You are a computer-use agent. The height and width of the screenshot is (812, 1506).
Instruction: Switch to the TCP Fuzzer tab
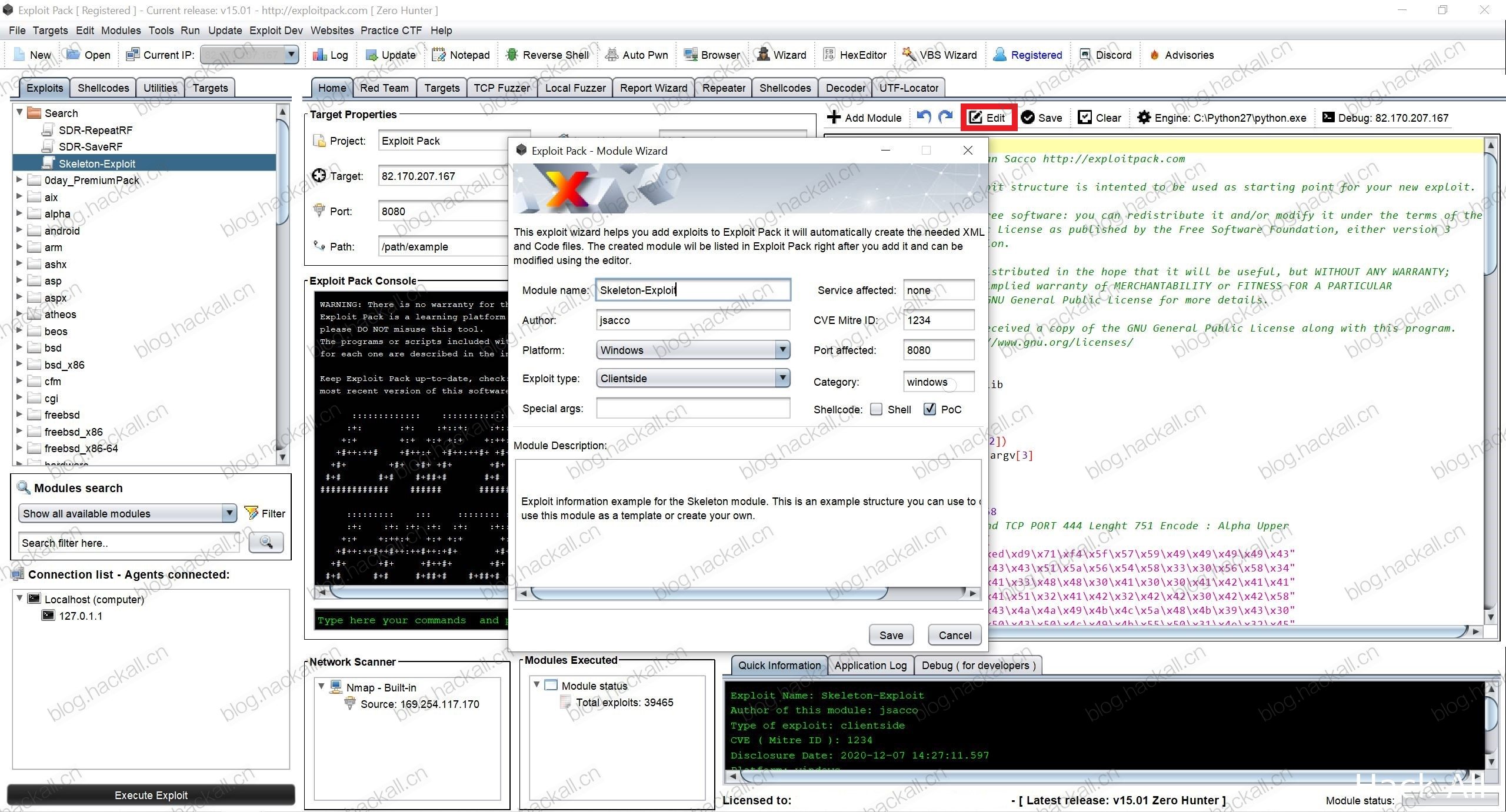pyautogui.click(x=501, y=88)
